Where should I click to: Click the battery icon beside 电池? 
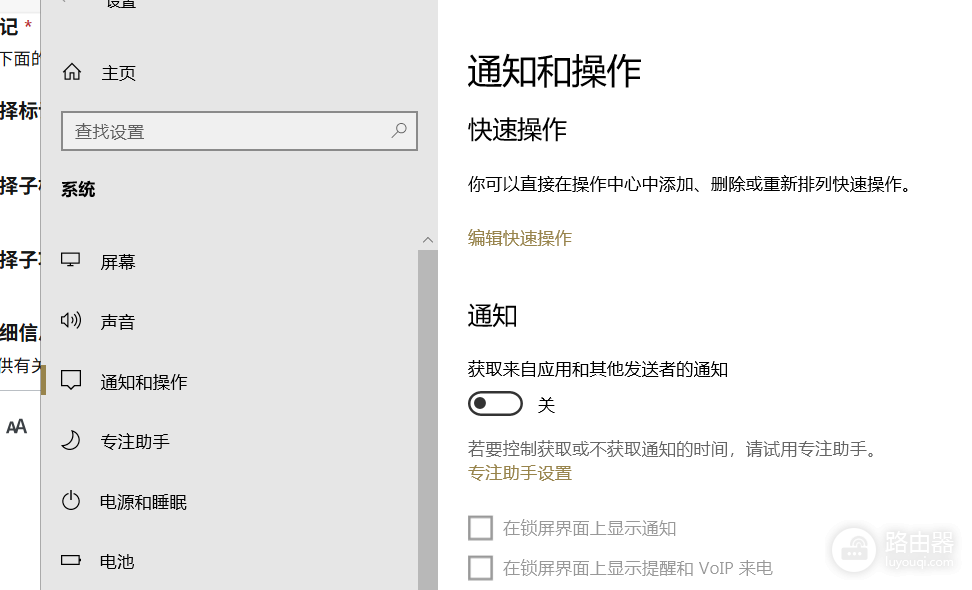point(71,561)
